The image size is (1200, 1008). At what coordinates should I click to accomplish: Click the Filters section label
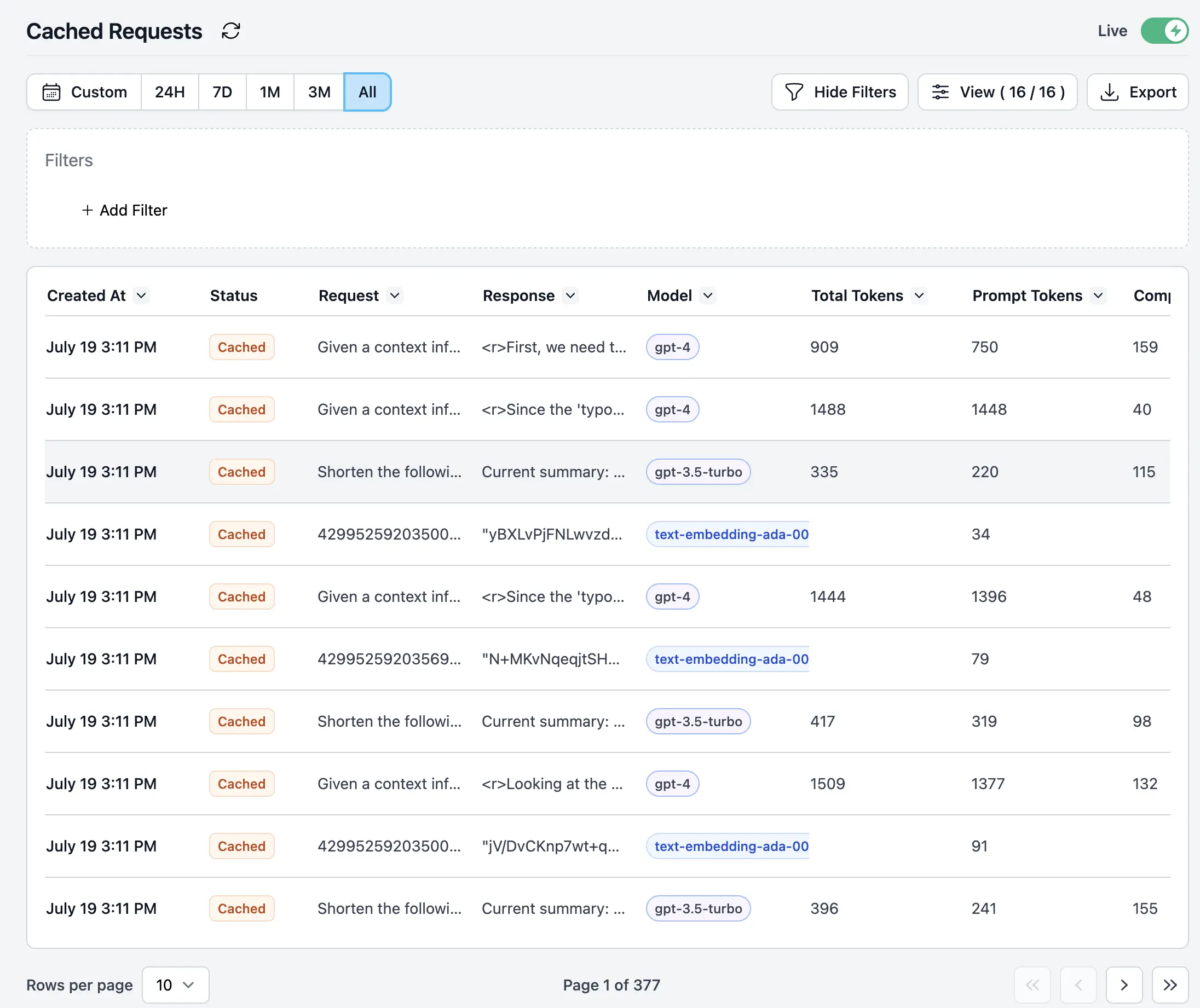tap(68, 160)
